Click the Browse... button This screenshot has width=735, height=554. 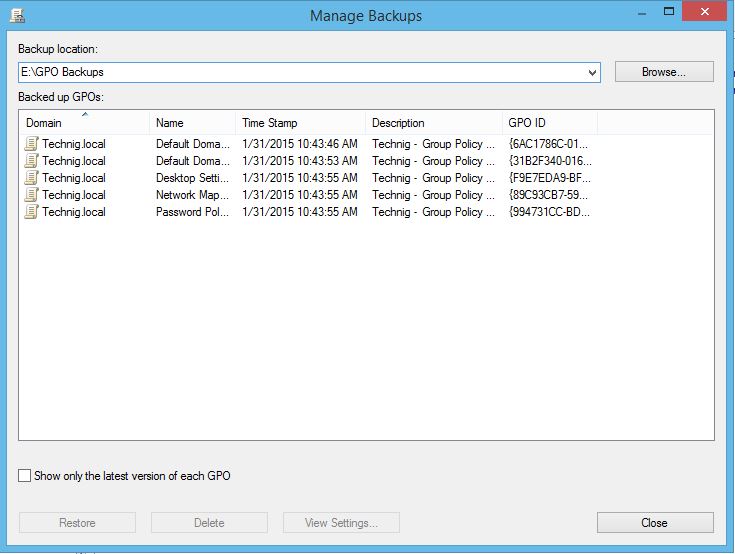664,72
